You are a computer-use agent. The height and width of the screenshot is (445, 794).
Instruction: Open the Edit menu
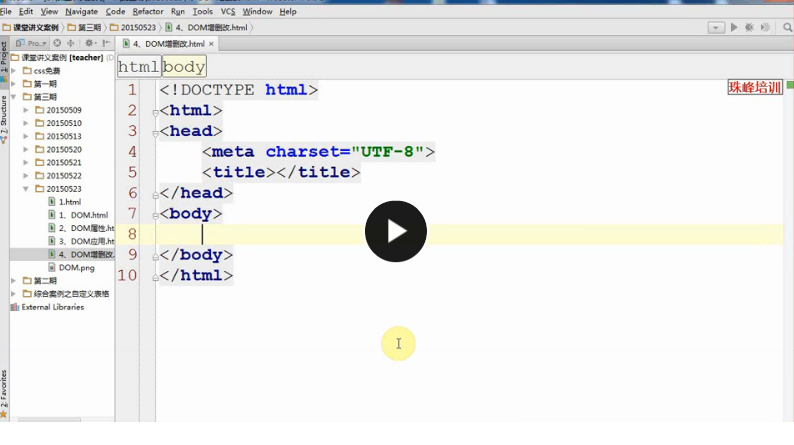[26, 11]
